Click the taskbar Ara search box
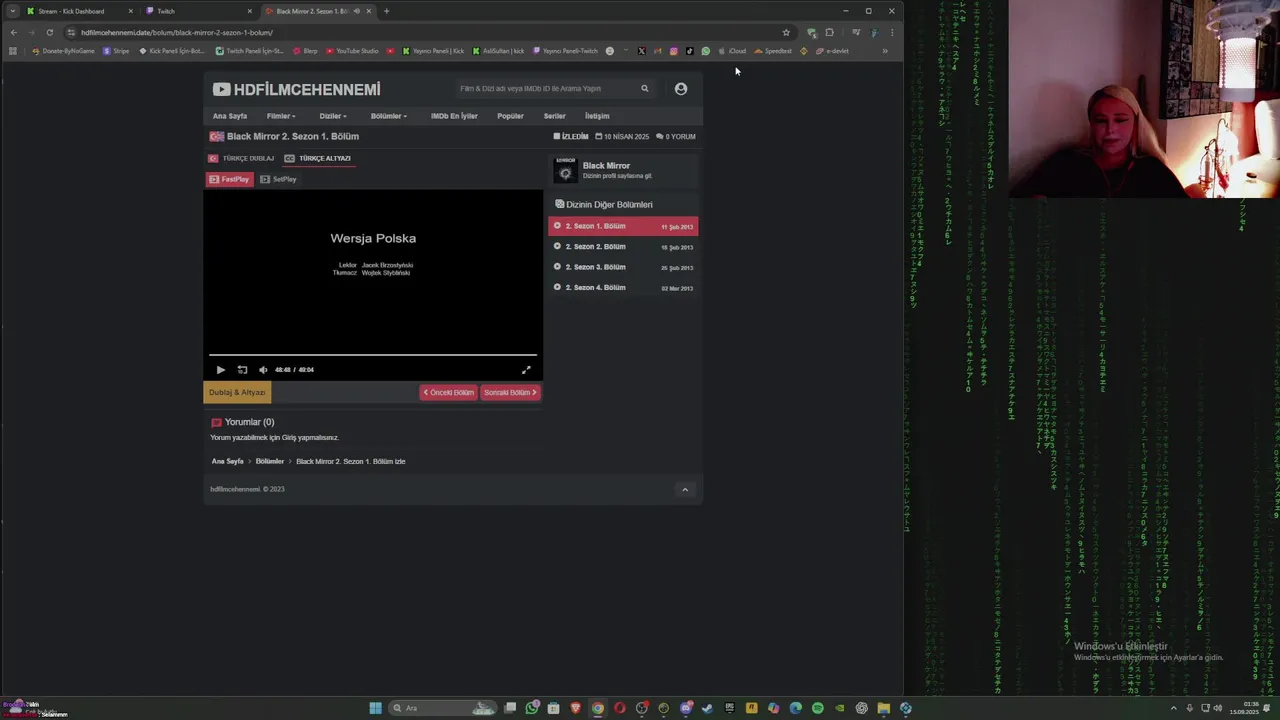This screenshot has width=1280, height=720. [442, 708]
